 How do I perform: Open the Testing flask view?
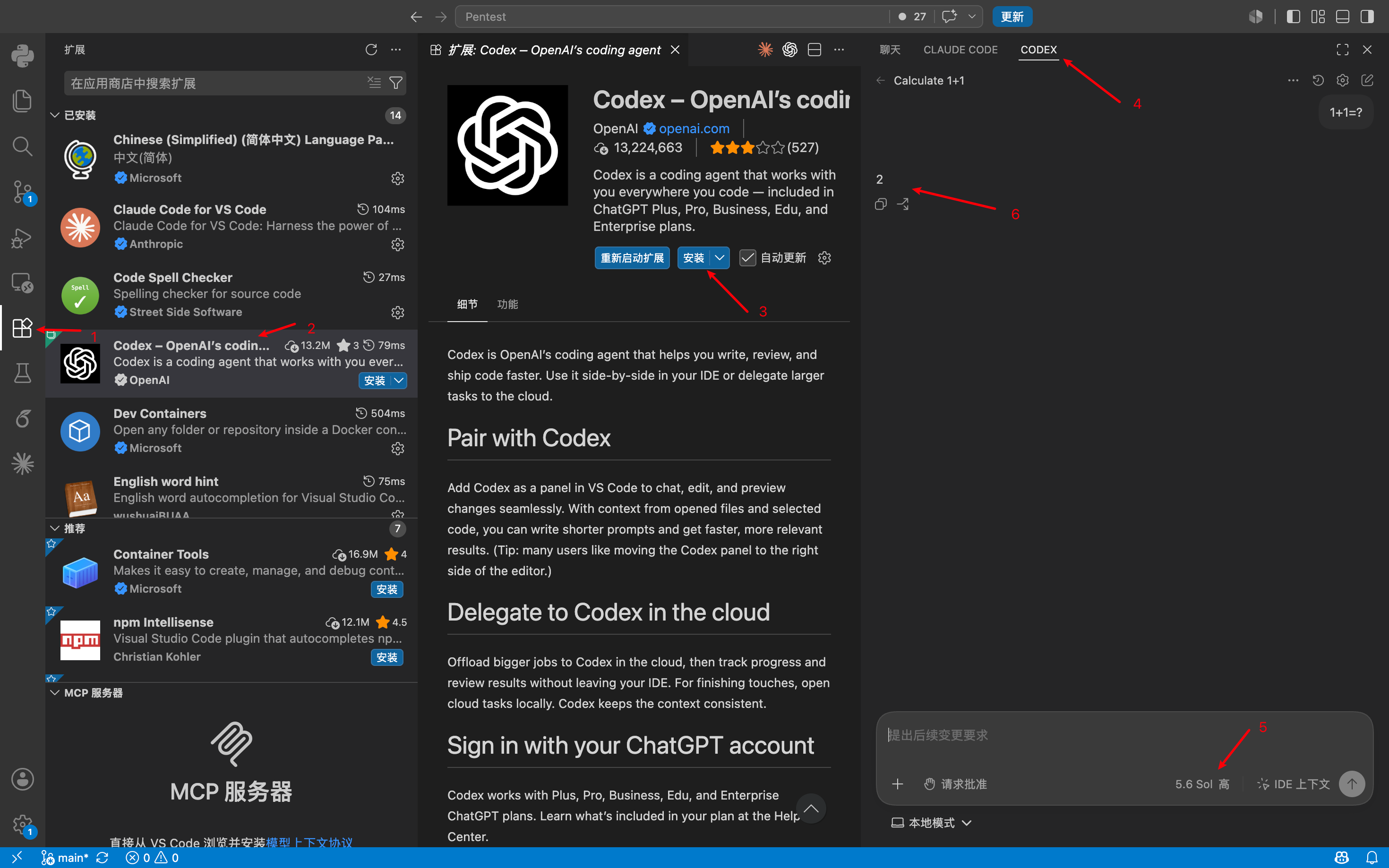click(x=22, y=373)
